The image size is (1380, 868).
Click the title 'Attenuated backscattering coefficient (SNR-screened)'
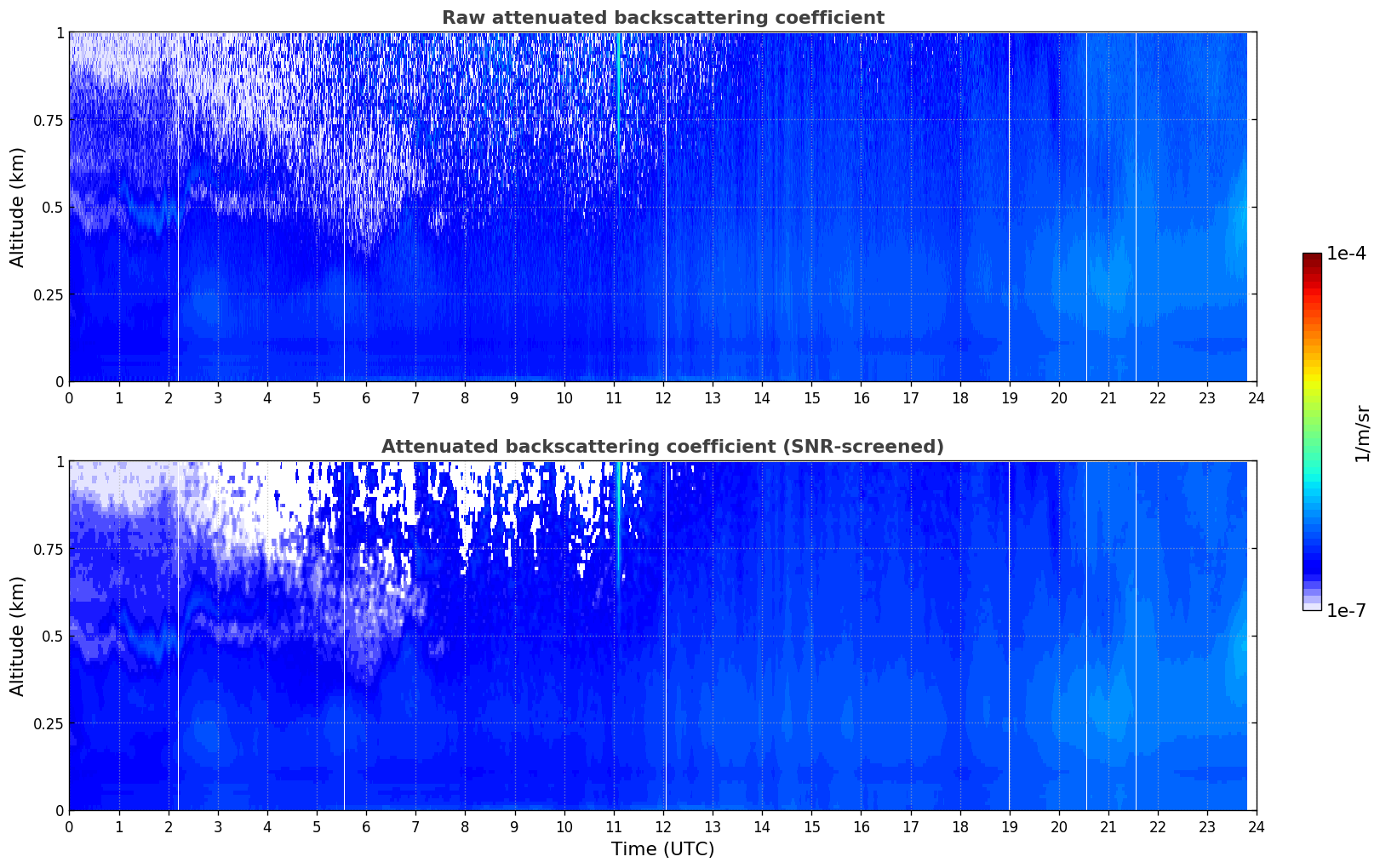point(662,447)
